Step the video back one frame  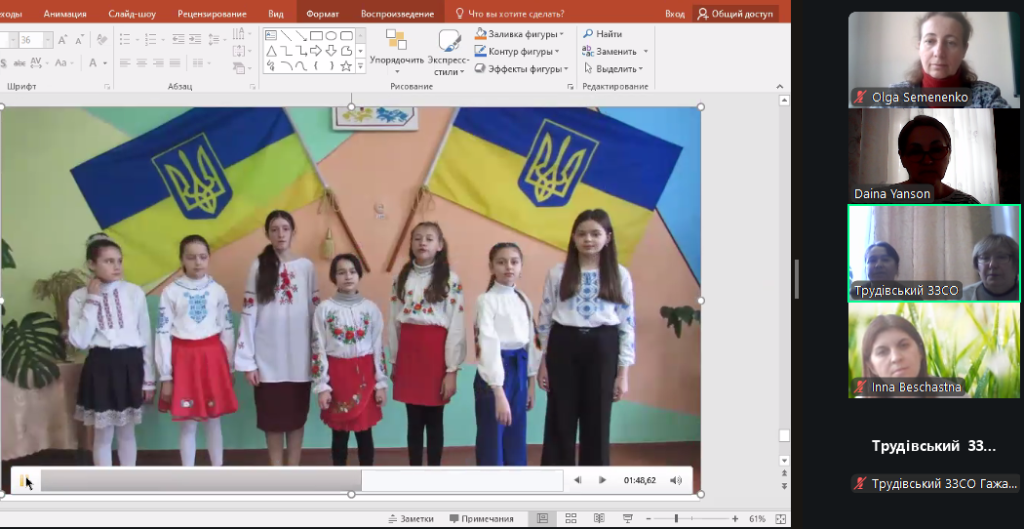pos(577,481)
